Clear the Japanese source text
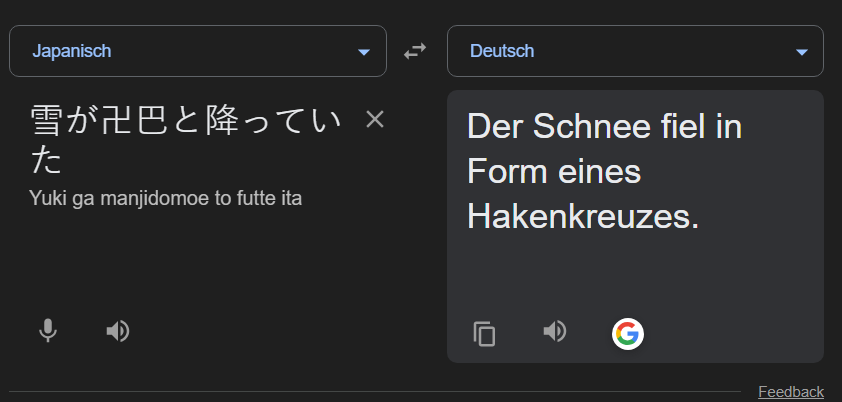842x402 pixels. pos(375,120)
